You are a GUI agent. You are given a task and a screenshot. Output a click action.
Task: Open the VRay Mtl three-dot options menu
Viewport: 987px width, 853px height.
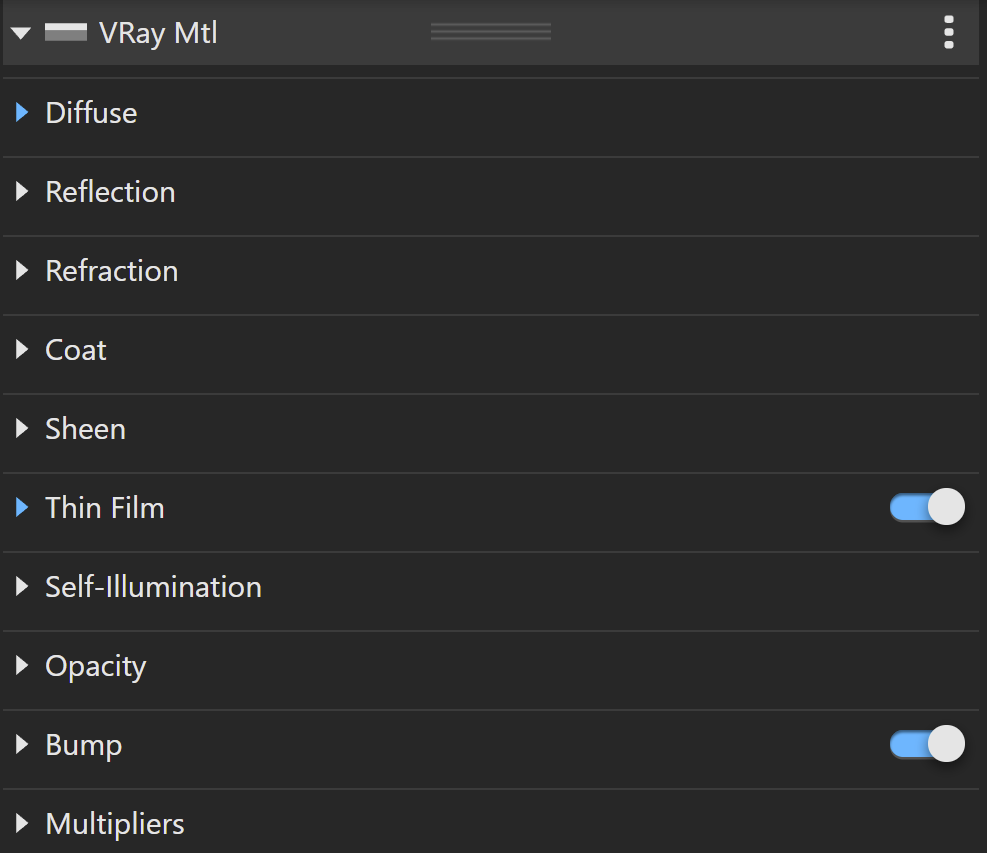tap(949, 32)
